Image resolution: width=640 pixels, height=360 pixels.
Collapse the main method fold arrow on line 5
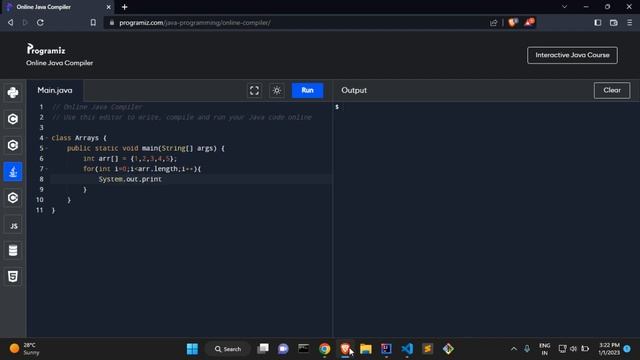click(47, 148)
